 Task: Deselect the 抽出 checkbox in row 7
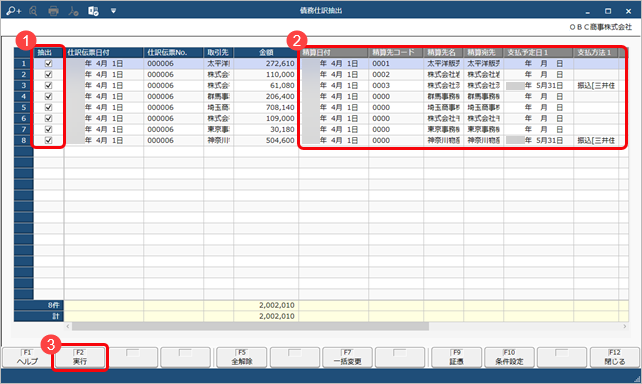click(48, 129)
